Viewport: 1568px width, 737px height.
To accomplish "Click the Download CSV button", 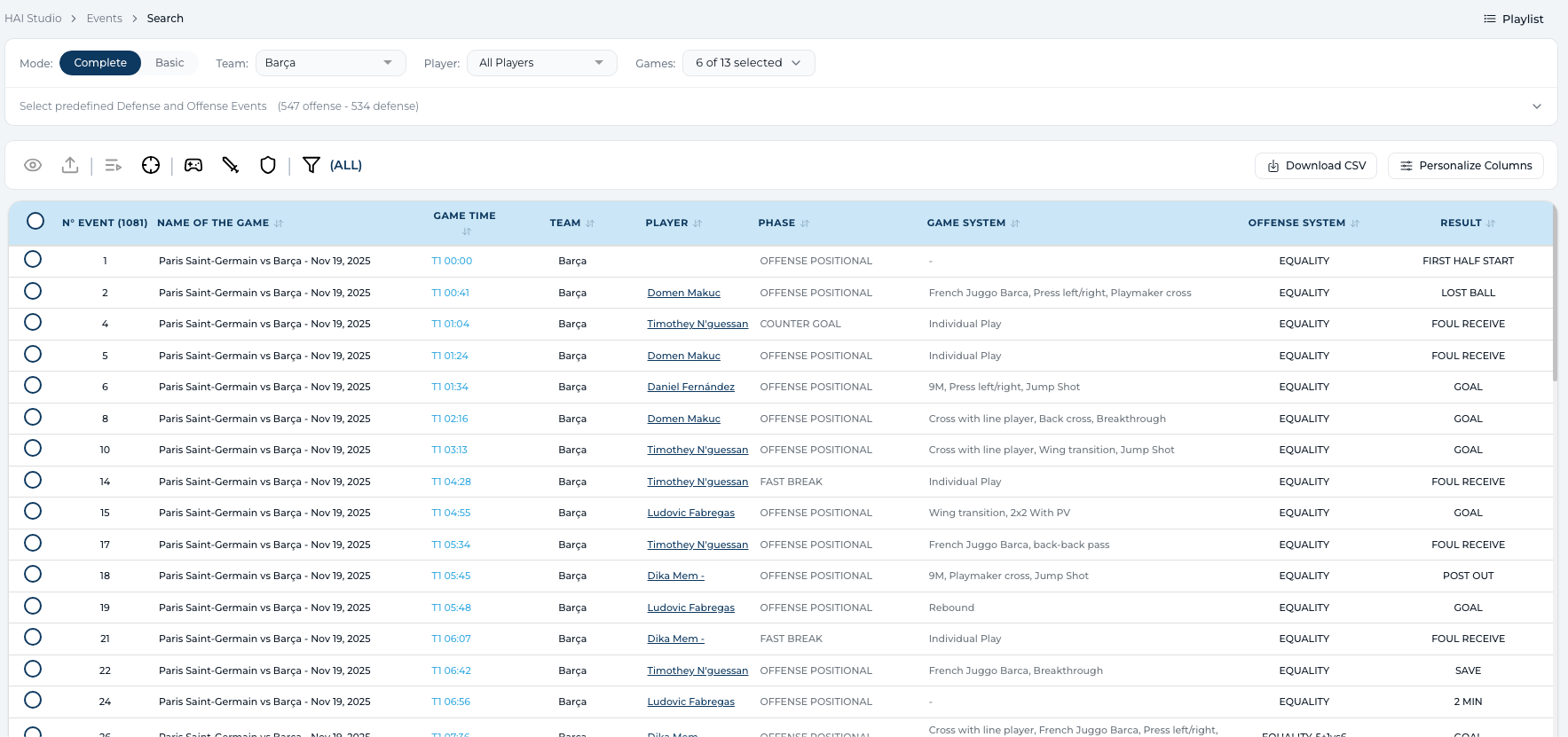I will coord(1315,166).
